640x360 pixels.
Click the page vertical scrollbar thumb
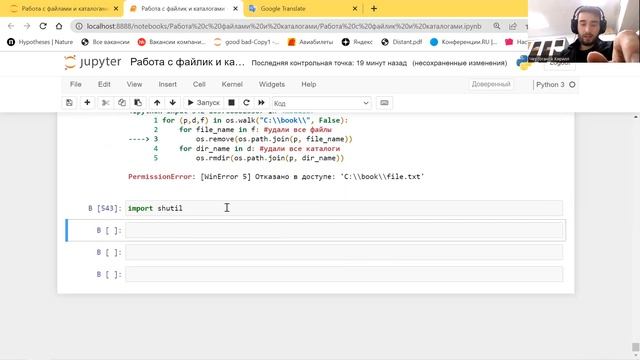(636, 347)
